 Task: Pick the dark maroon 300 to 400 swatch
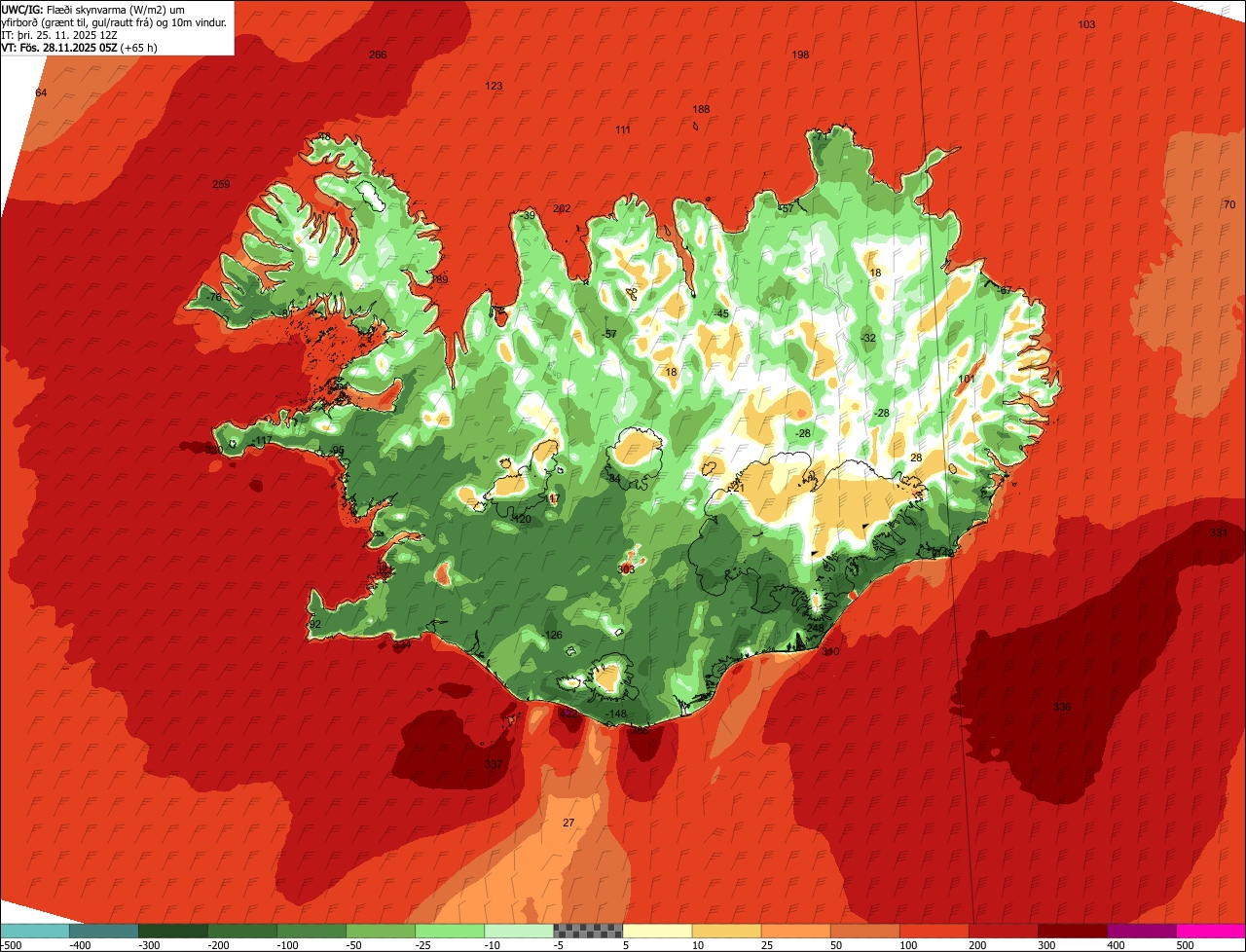pyautogui.click(x=1072, y=930)
